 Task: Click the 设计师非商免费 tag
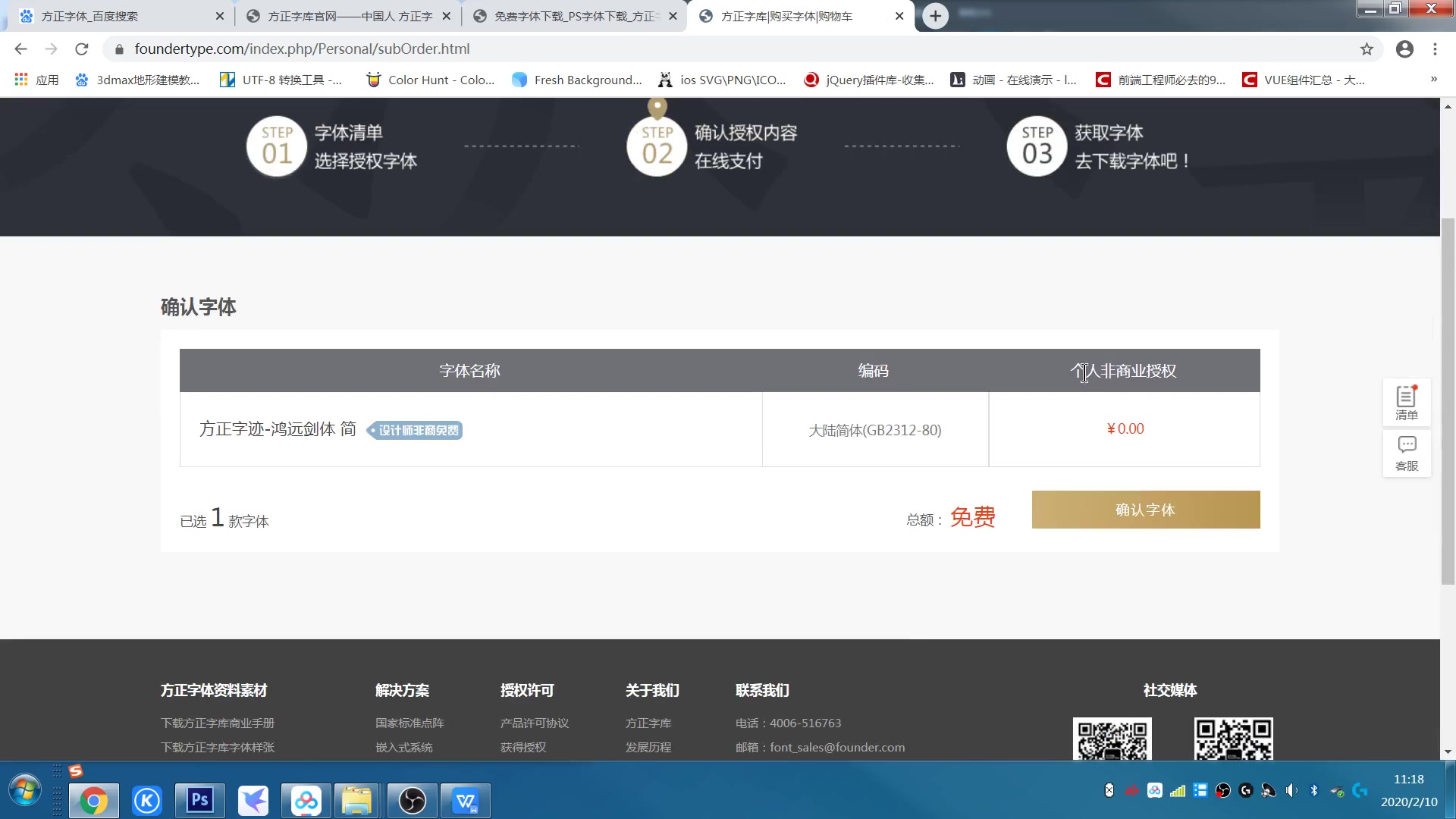[415, 430]
